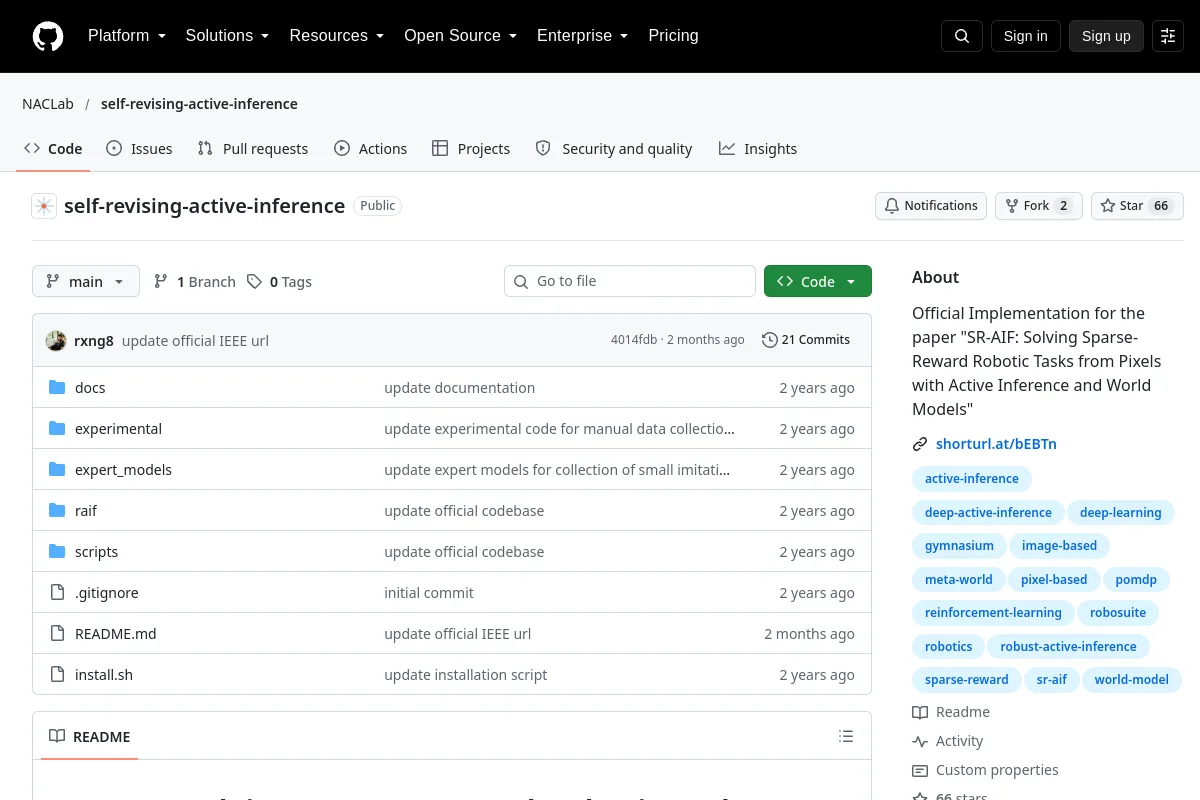Viewport: 1200px width, 800px height.
Task: Open the scripts folder icon
Action: point(57,552)
